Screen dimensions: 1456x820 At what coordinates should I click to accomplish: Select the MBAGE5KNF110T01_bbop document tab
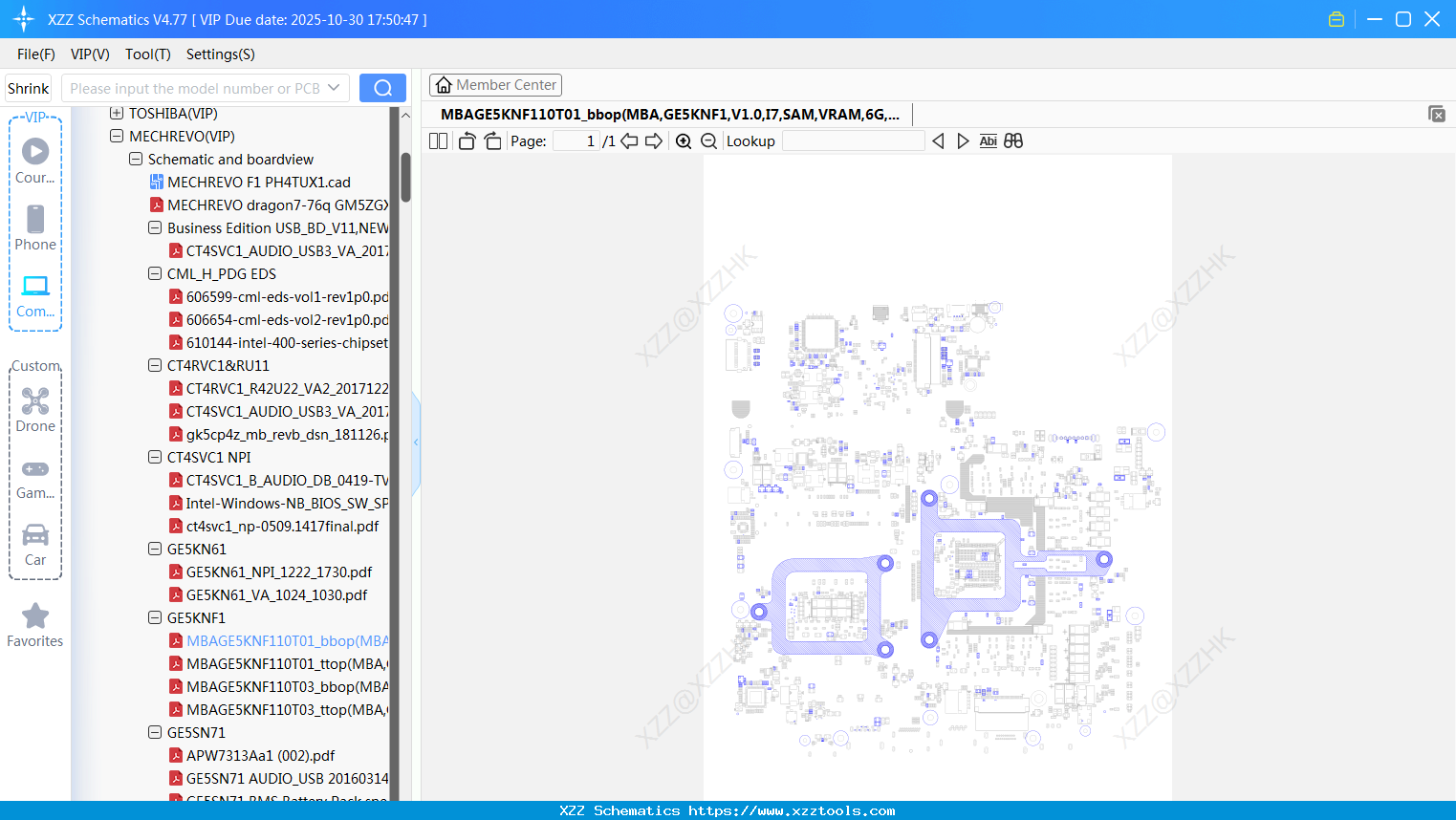pos(669,115)
